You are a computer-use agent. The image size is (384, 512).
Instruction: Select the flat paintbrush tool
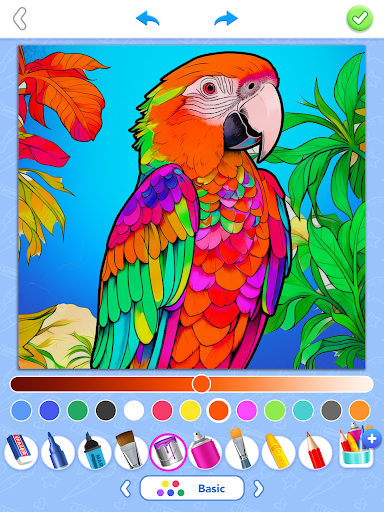[131, 450]
